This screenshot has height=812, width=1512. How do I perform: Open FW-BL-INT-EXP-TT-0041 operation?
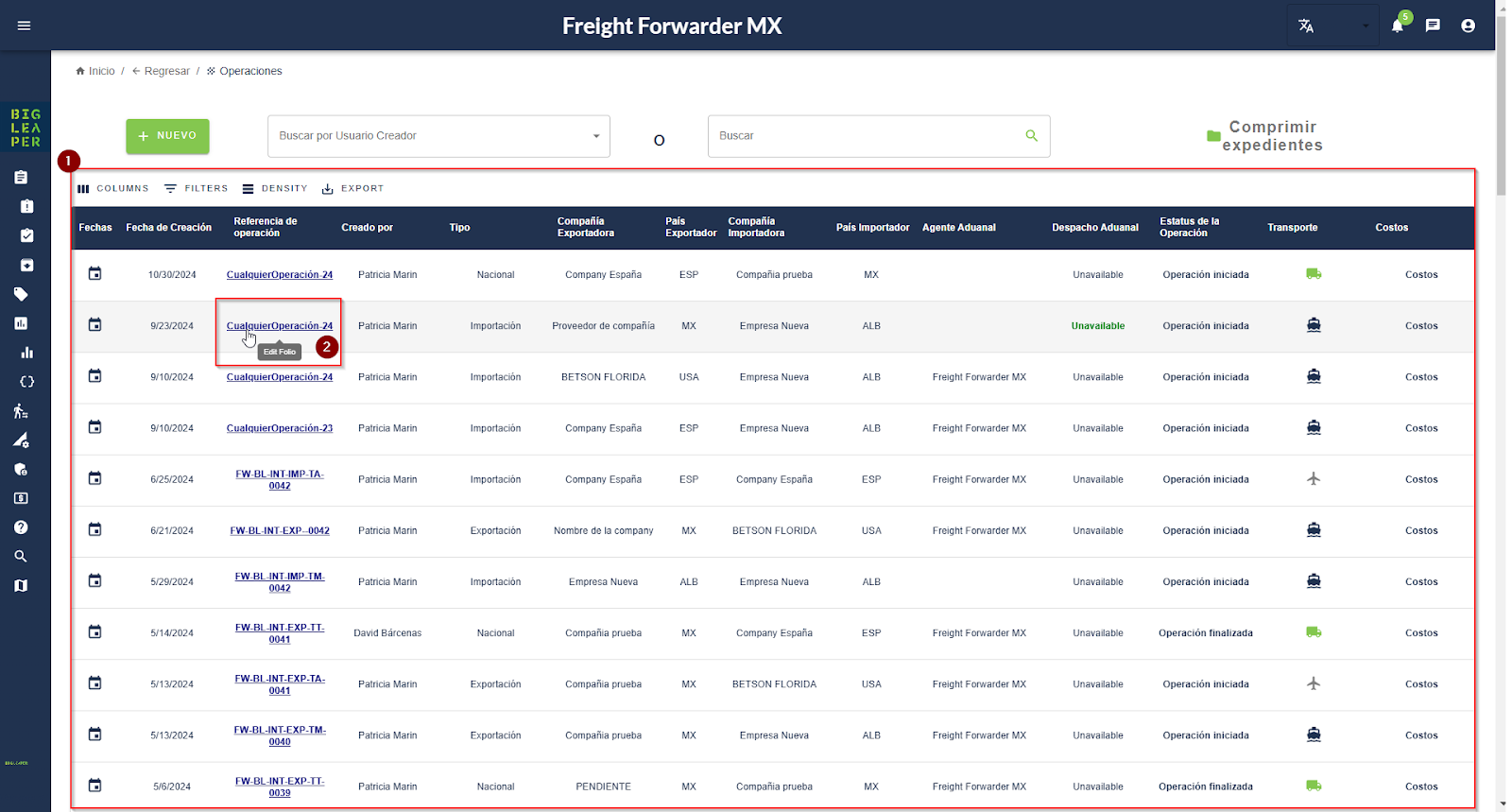[280, 633]
